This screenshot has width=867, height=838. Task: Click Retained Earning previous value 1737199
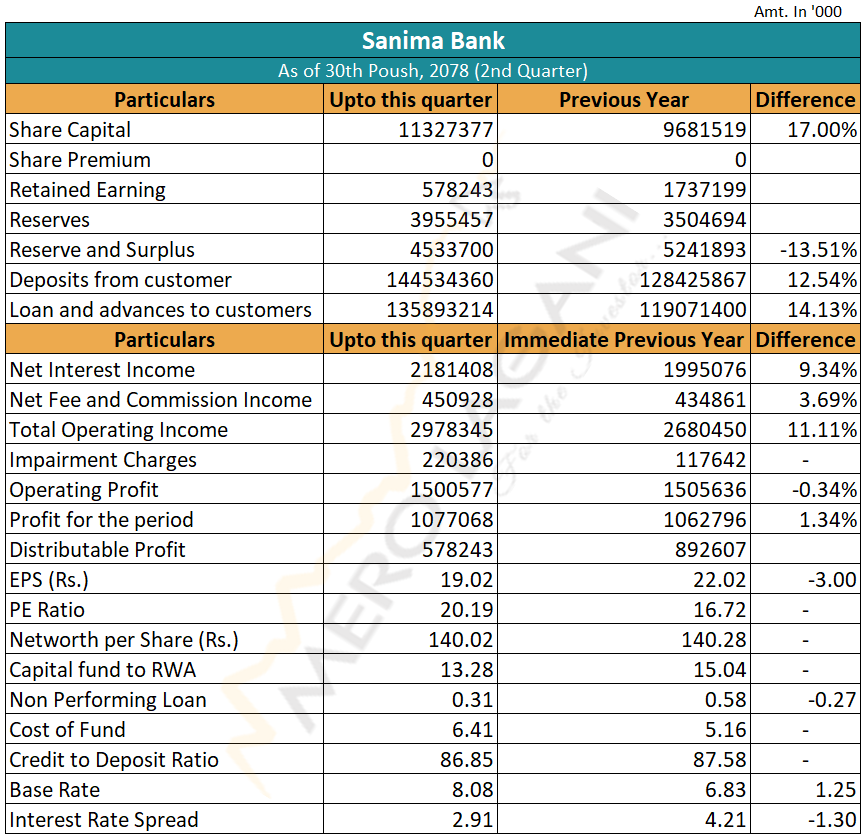pyautogui.click(x=704, y=190)
